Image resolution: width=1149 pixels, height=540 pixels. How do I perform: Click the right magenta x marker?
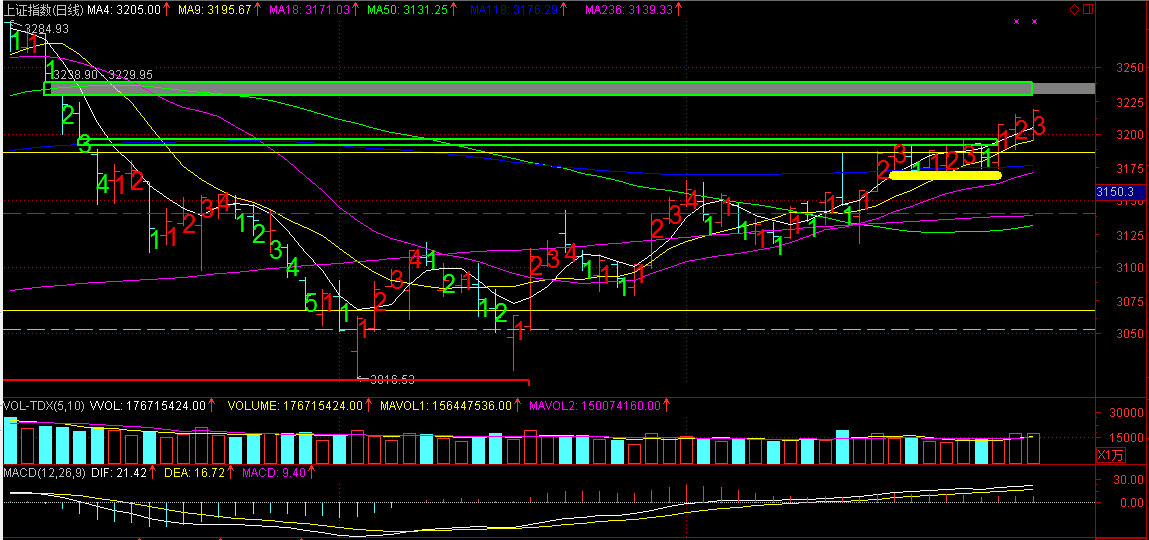click(x=1035, y=22)
